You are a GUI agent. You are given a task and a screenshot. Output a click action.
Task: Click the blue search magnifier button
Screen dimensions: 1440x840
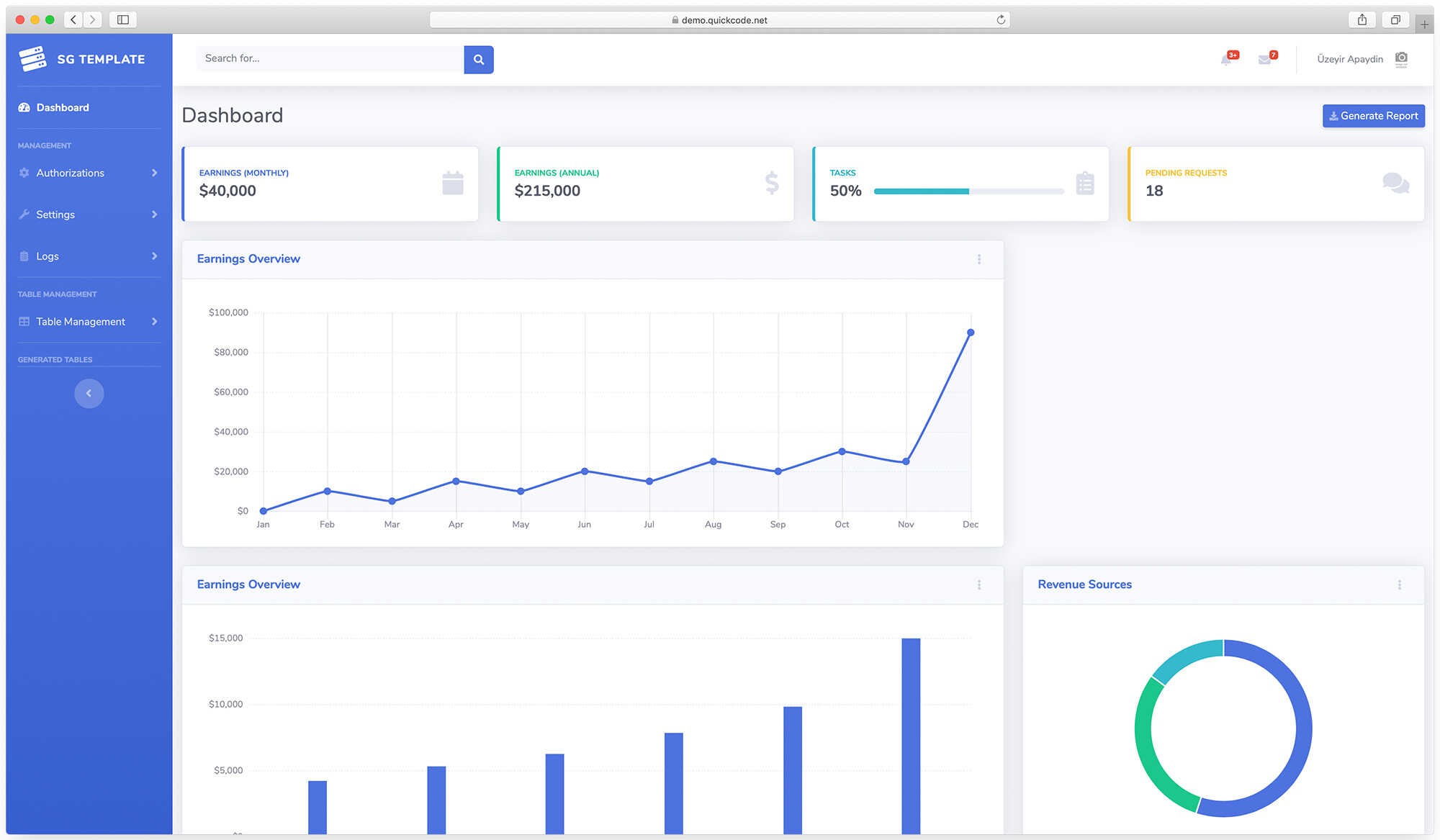tap(479, 60)
